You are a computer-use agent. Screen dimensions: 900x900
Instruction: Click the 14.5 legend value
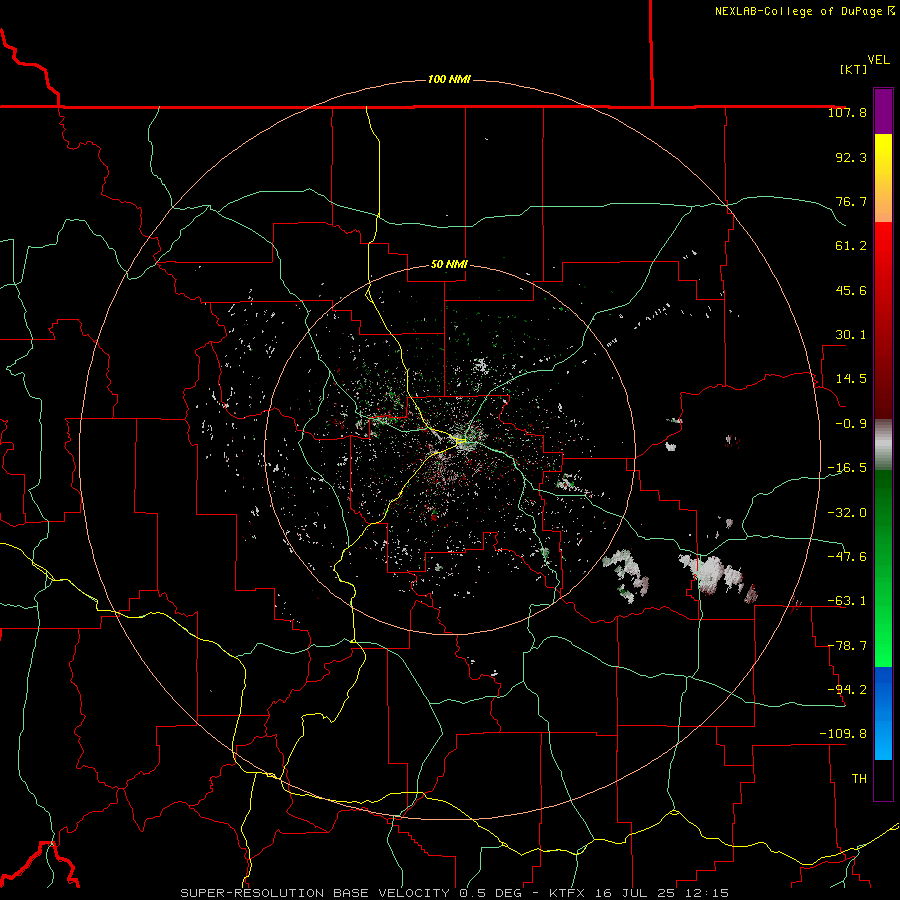pos(851,379)
